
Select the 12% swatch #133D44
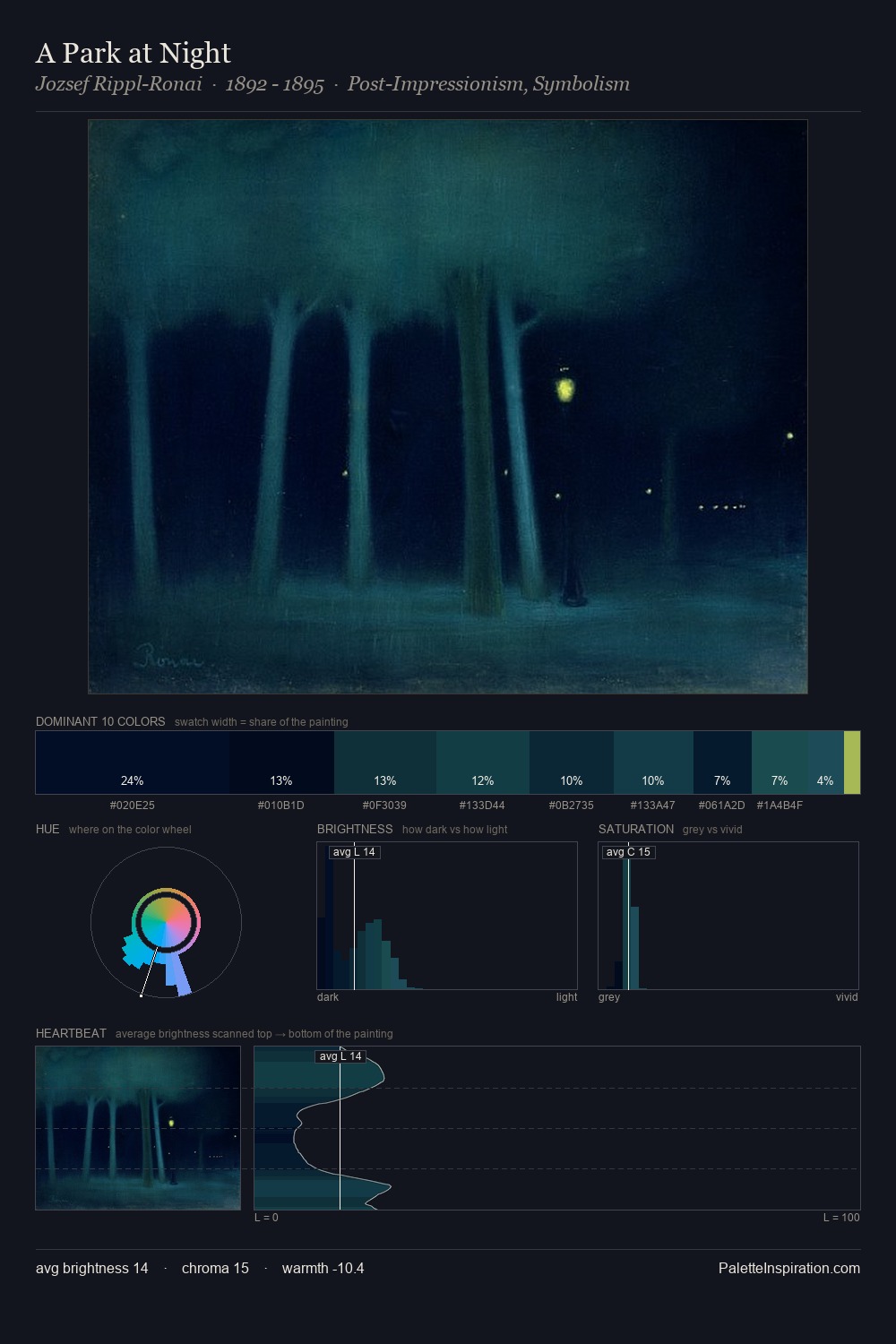[483, 762]
